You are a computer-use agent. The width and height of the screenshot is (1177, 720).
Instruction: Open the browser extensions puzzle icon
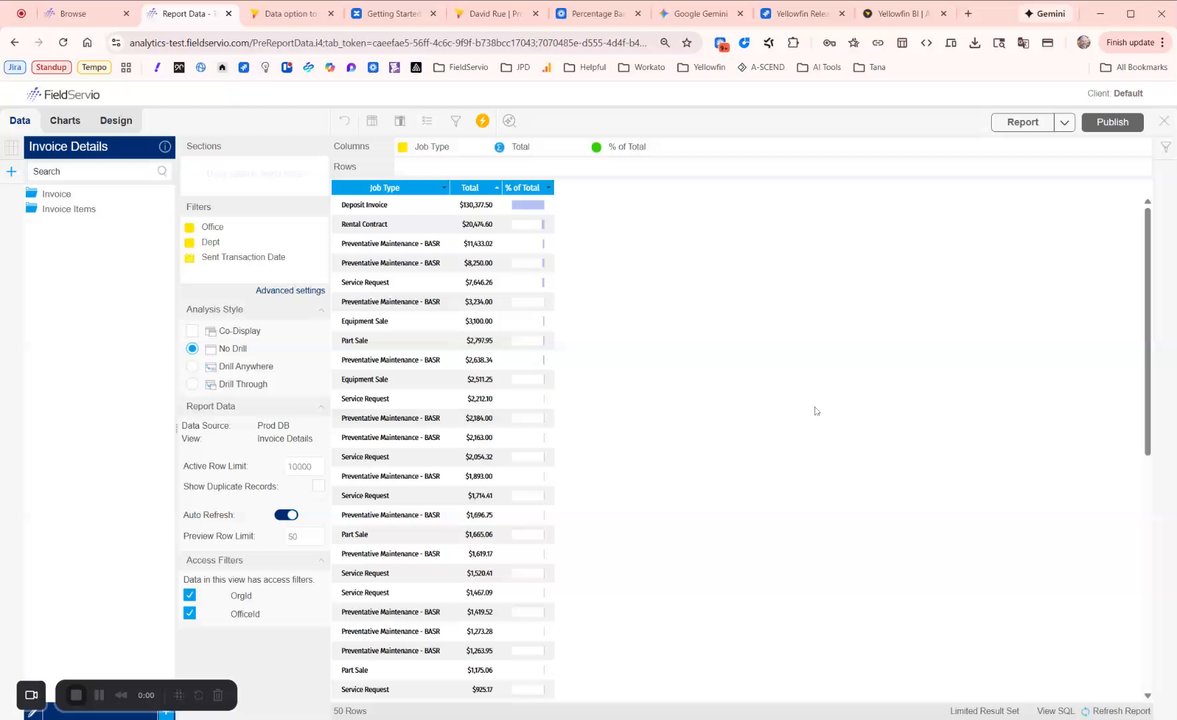pyautogui.click(x=793, y=43)
